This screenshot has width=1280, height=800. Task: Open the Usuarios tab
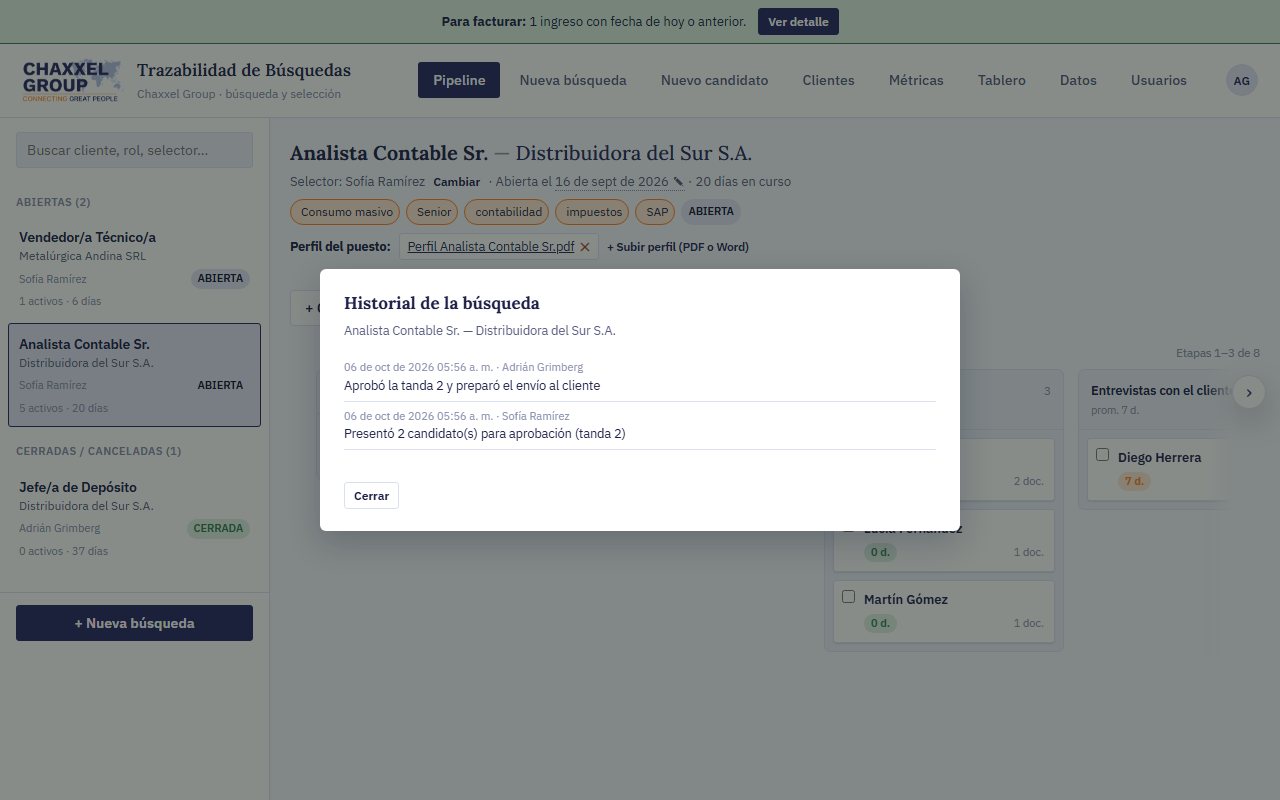pyautogui.click(x=1158, y=80)
